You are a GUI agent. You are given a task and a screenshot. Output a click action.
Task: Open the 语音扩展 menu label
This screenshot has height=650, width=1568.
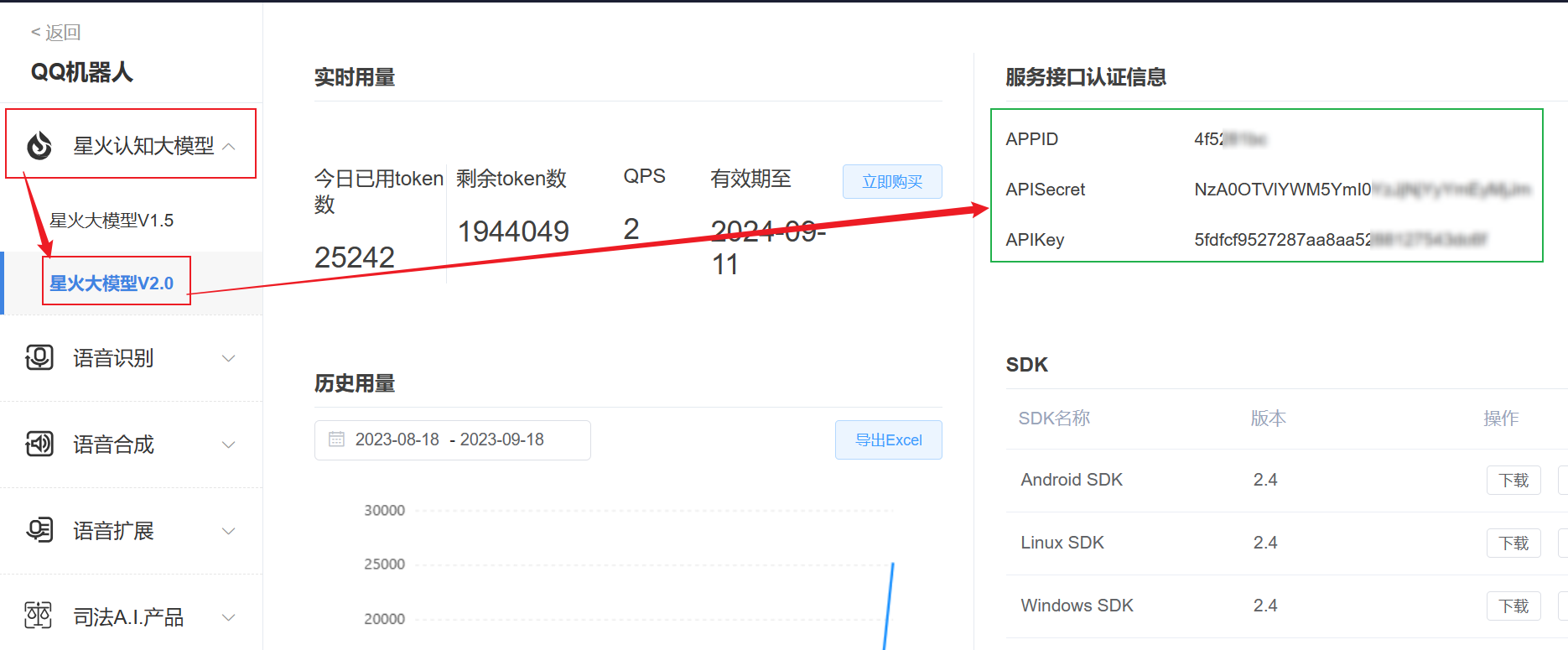tap(113, 531)
